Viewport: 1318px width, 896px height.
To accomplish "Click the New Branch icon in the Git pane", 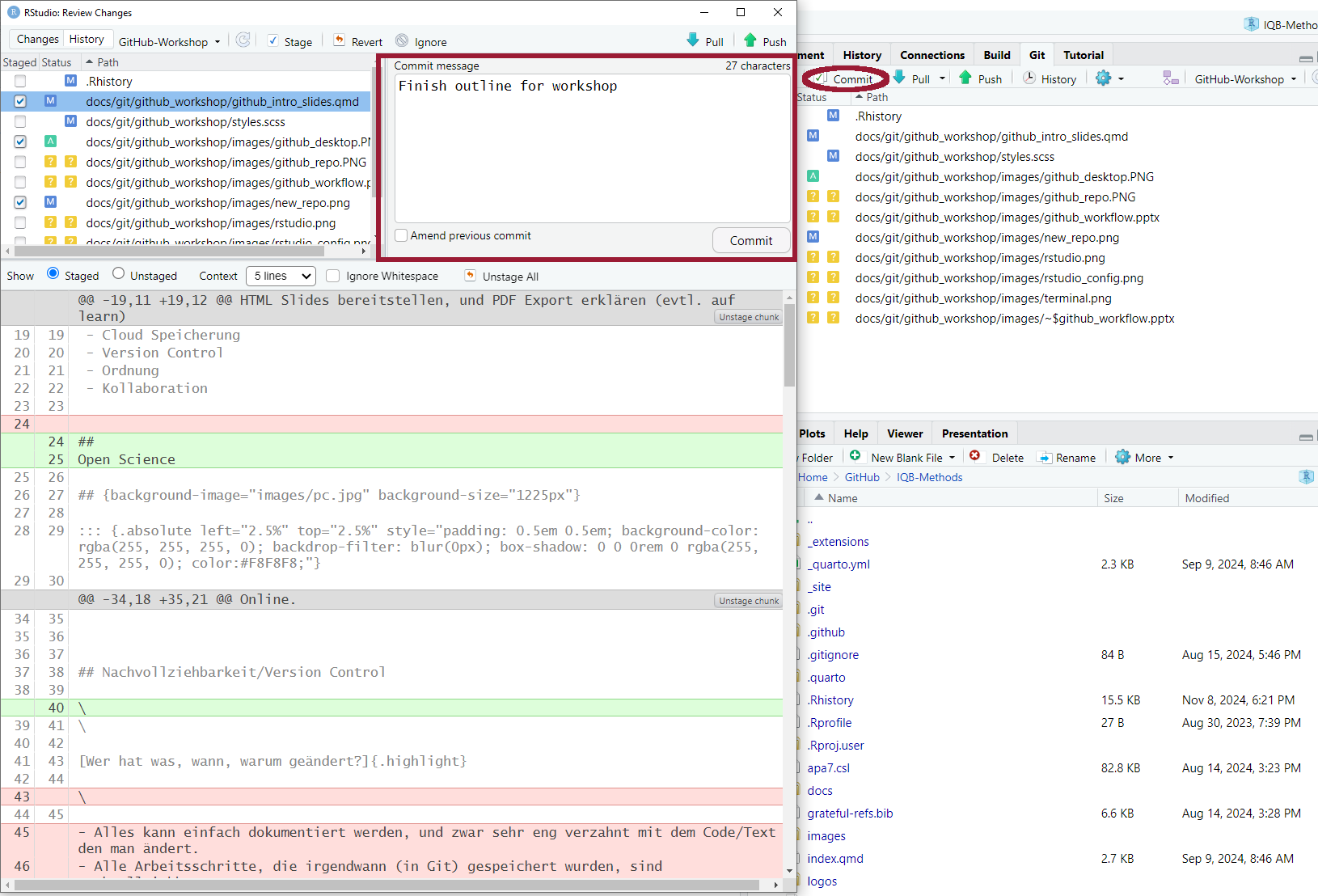I will tap(1170, 78).
